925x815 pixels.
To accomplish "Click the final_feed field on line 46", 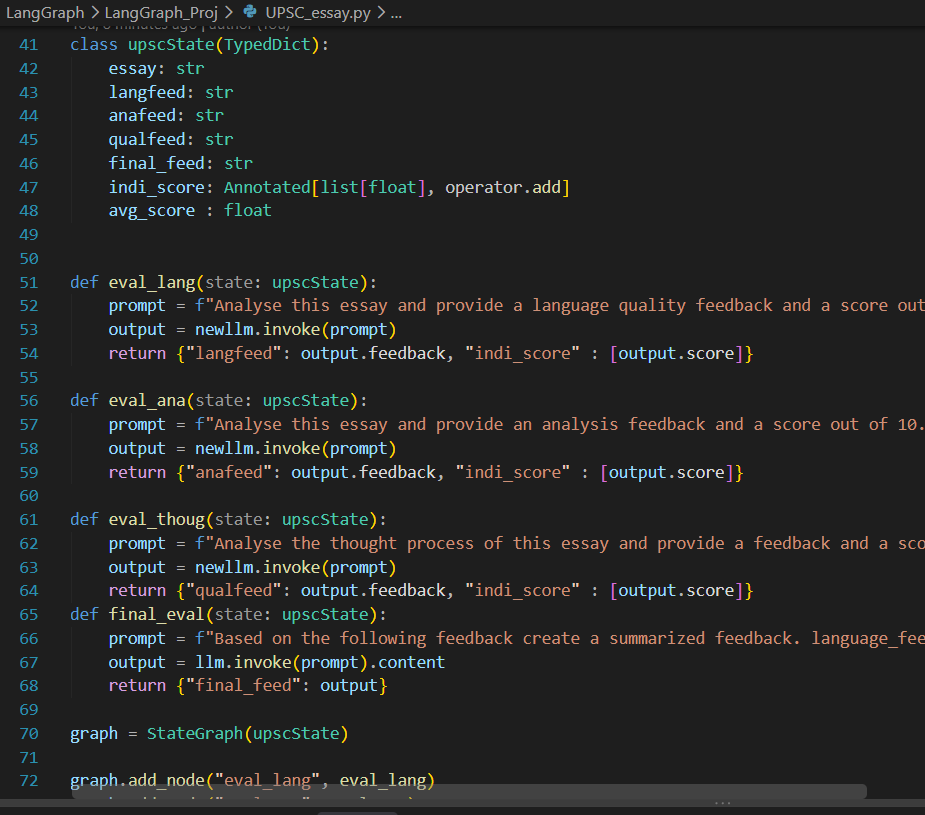I will pos(156,163).
